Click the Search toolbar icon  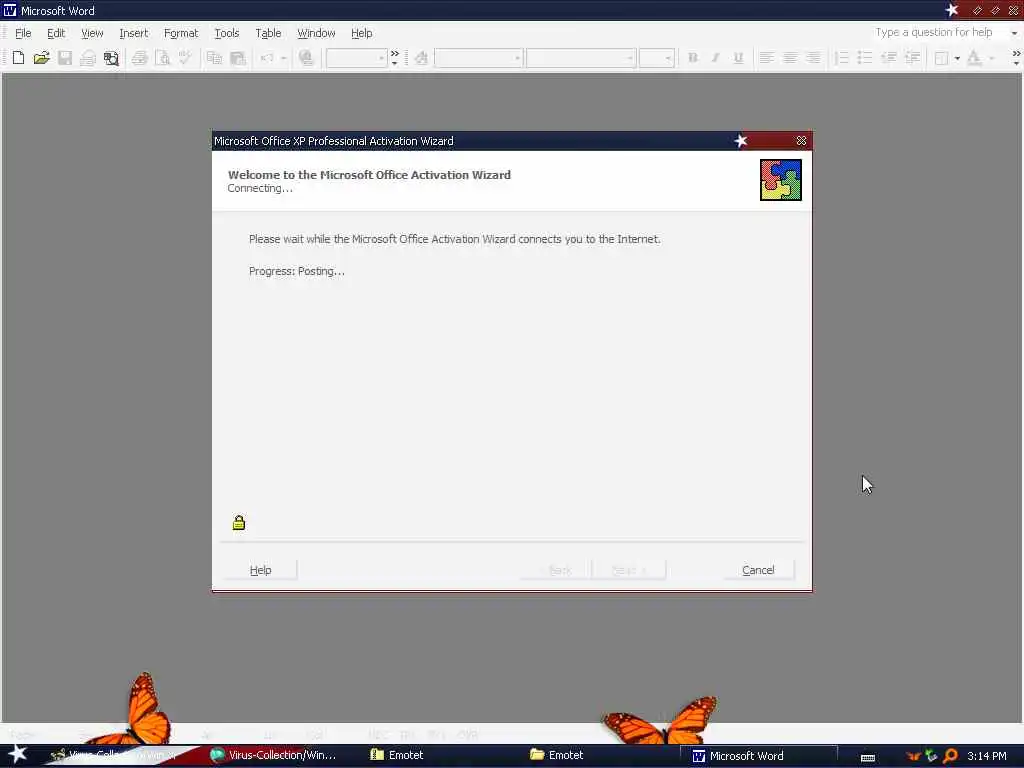(x=112, y=58)
